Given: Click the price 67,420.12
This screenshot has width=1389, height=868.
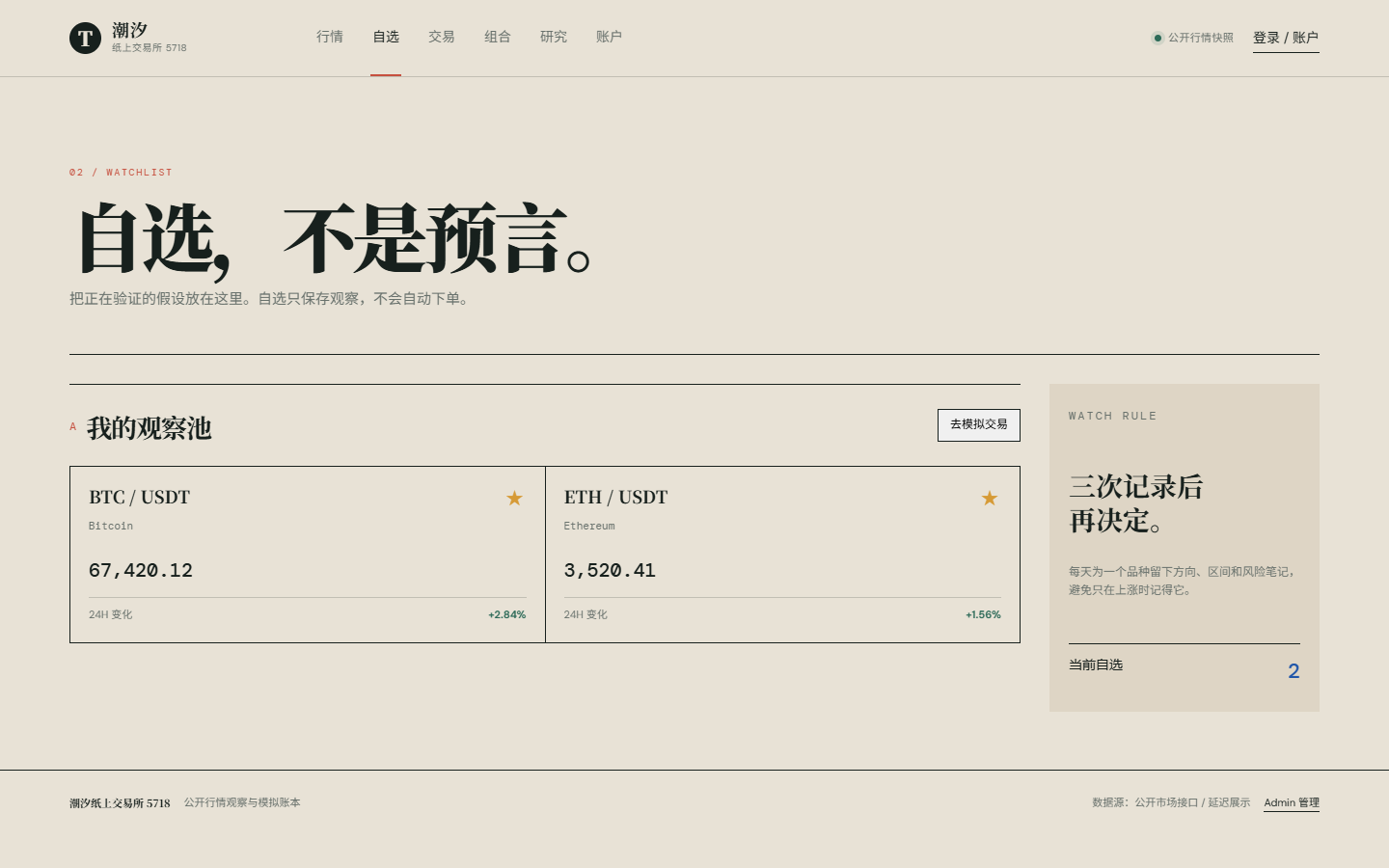Looking at the screenshot, I should pyautogui.click(x=141, y=570).
